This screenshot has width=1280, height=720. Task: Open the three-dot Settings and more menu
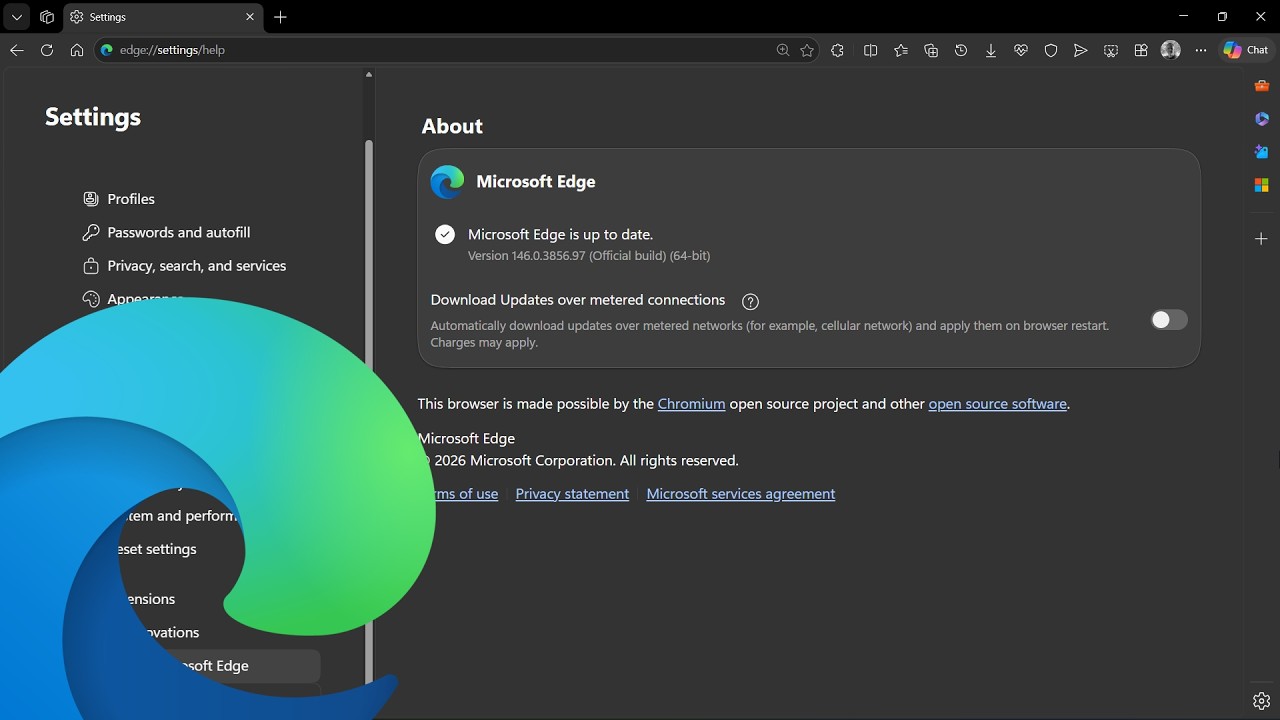(x=1201, y=50)
